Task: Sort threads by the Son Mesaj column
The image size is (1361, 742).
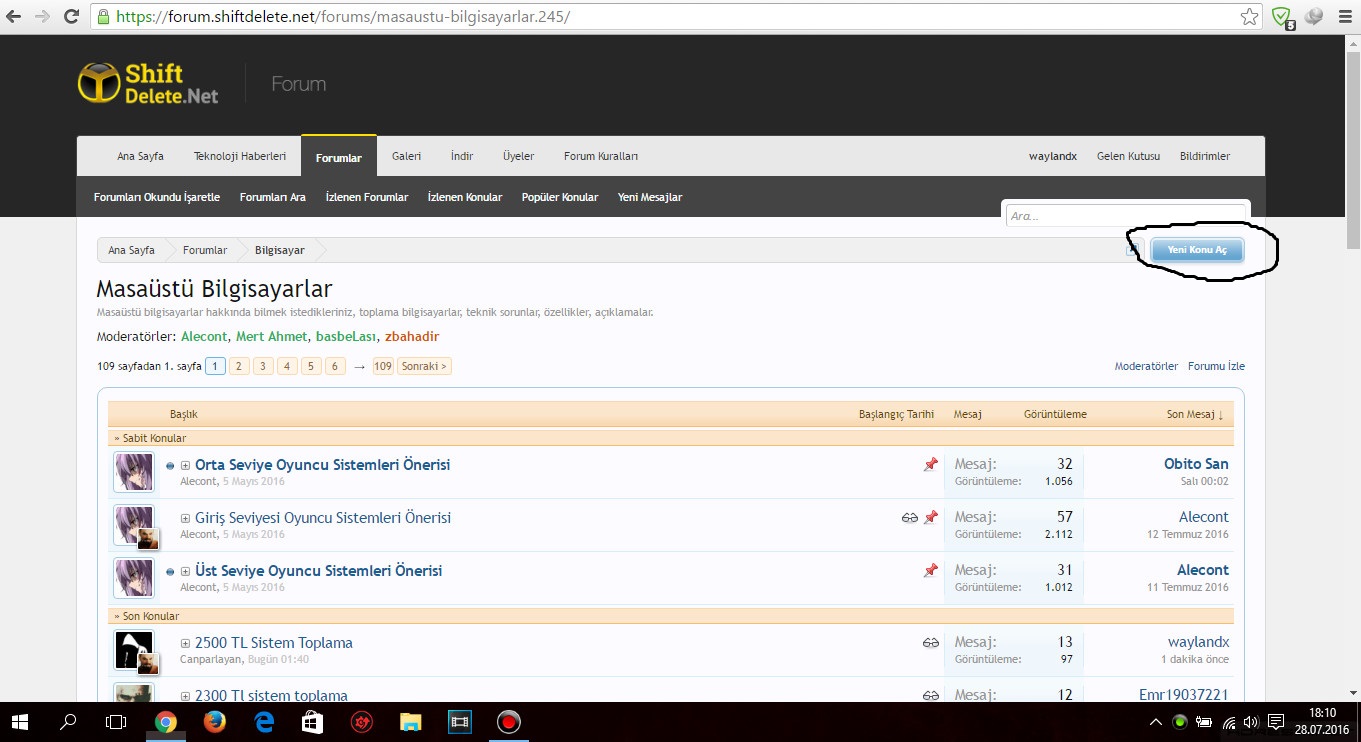Action: click(x=1194, y=414)
